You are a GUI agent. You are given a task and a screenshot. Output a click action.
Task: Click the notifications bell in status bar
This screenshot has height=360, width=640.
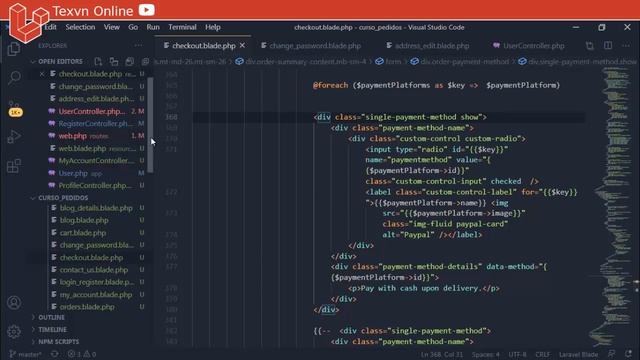[629, 354]
